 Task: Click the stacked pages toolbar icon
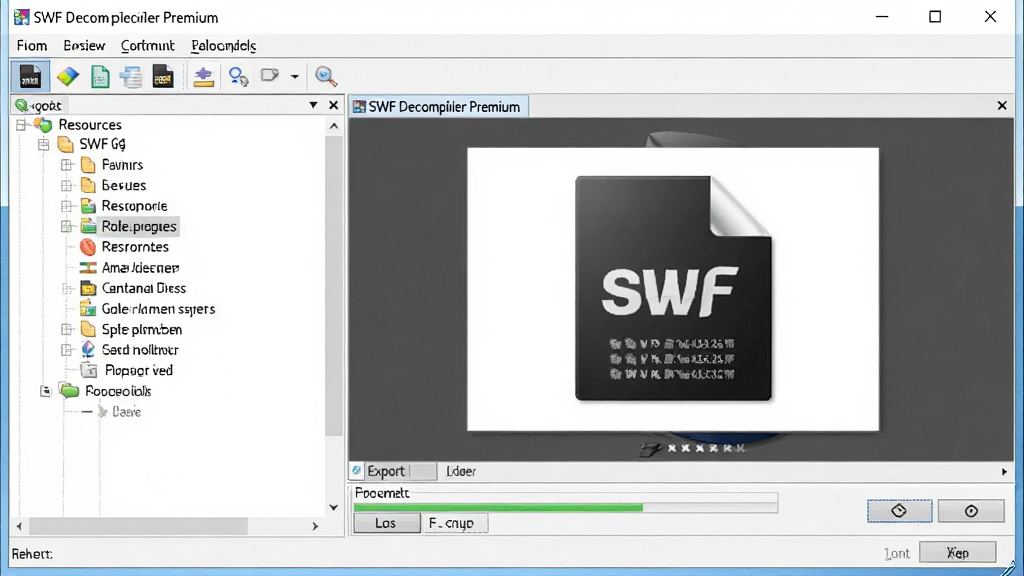click(x=131, y=76)
